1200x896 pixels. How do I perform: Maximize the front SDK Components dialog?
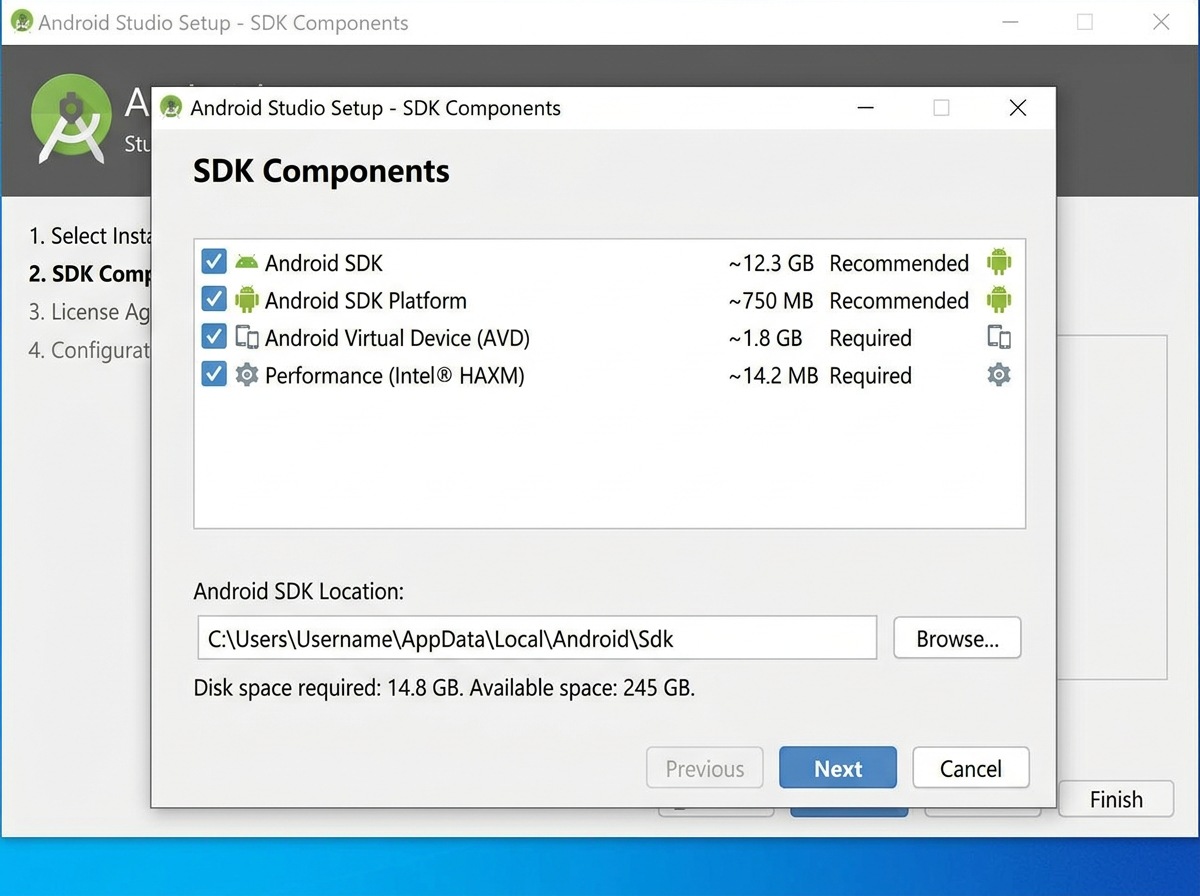click(x=941, y=108)
